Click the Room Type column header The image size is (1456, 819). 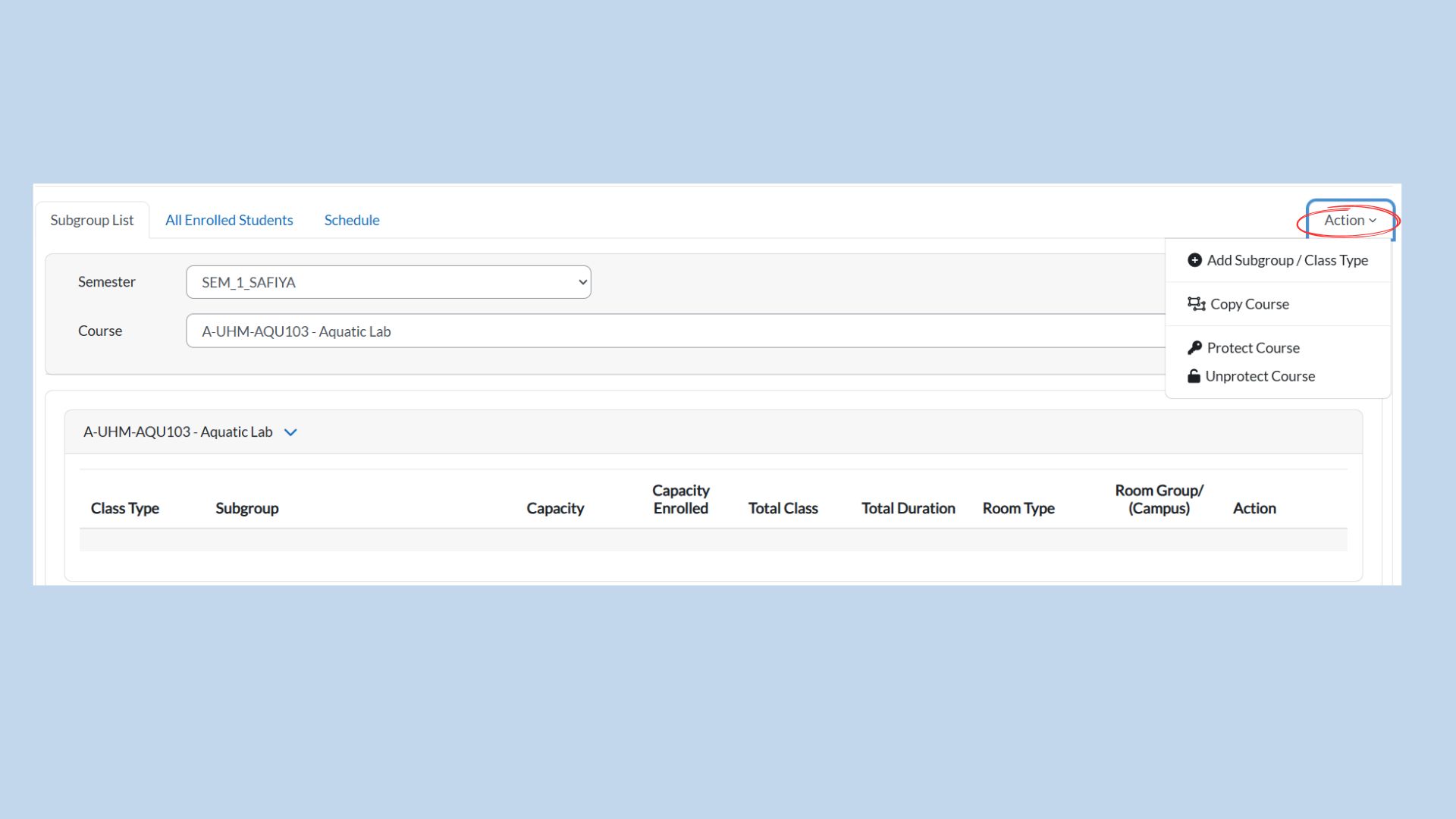[x=1018, y=508]
